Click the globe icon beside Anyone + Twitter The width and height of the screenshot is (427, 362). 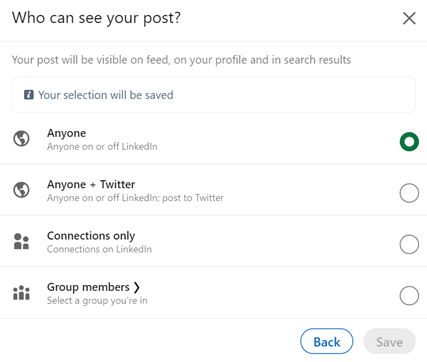tap(21, 190)
